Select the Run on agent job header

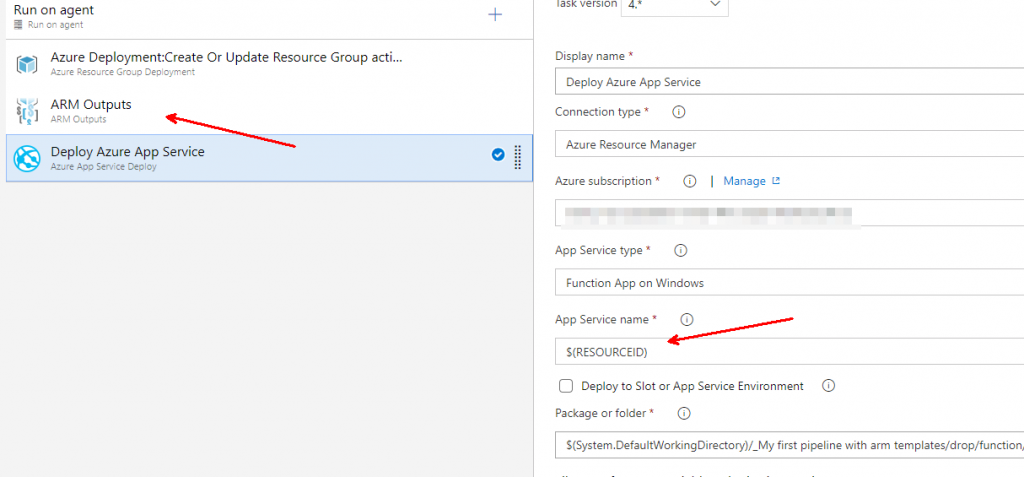[x=269, y=18]
